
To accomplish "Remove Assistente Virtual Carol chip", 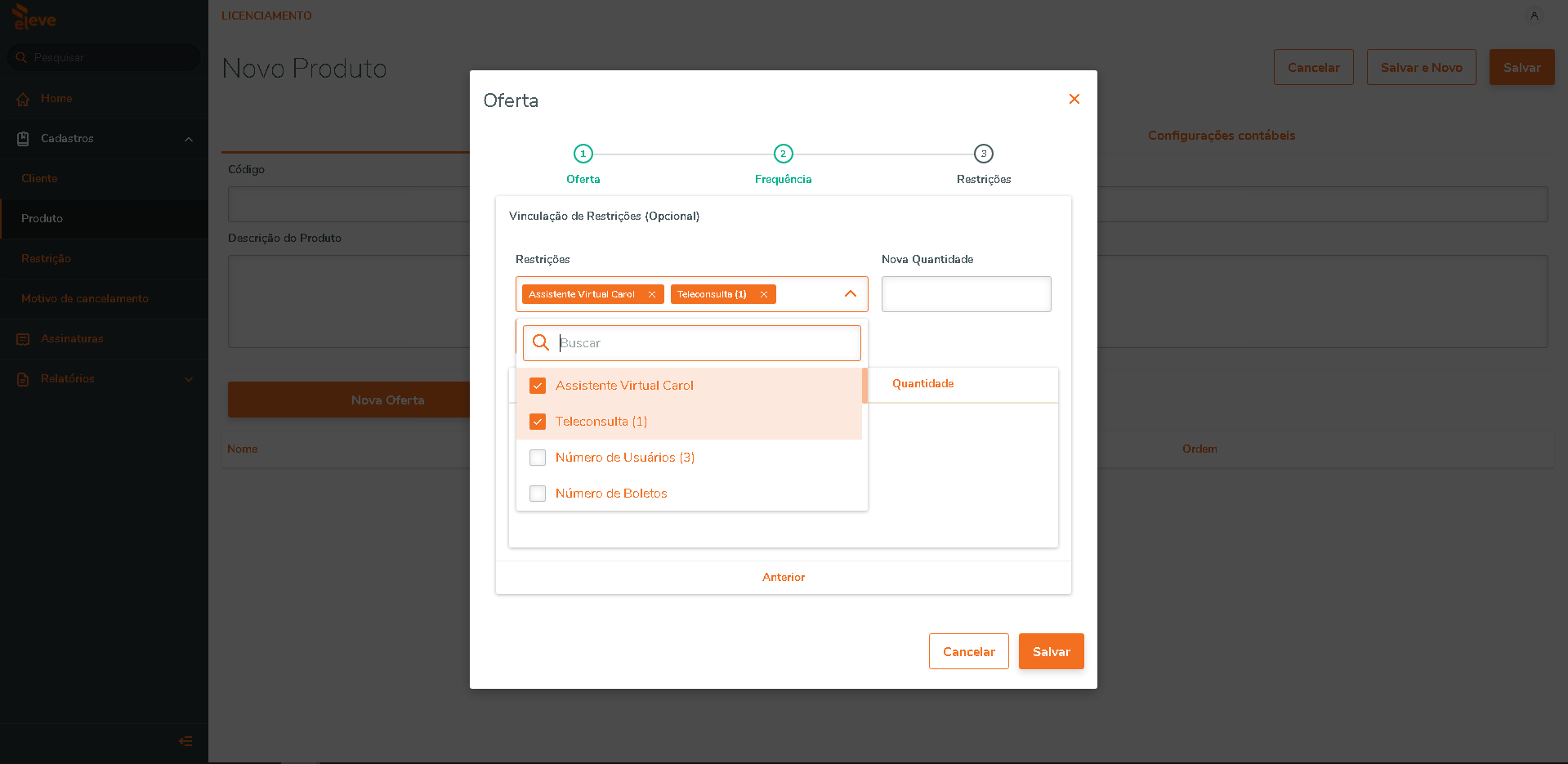I will pyautogui.click(x=652, y=294).
